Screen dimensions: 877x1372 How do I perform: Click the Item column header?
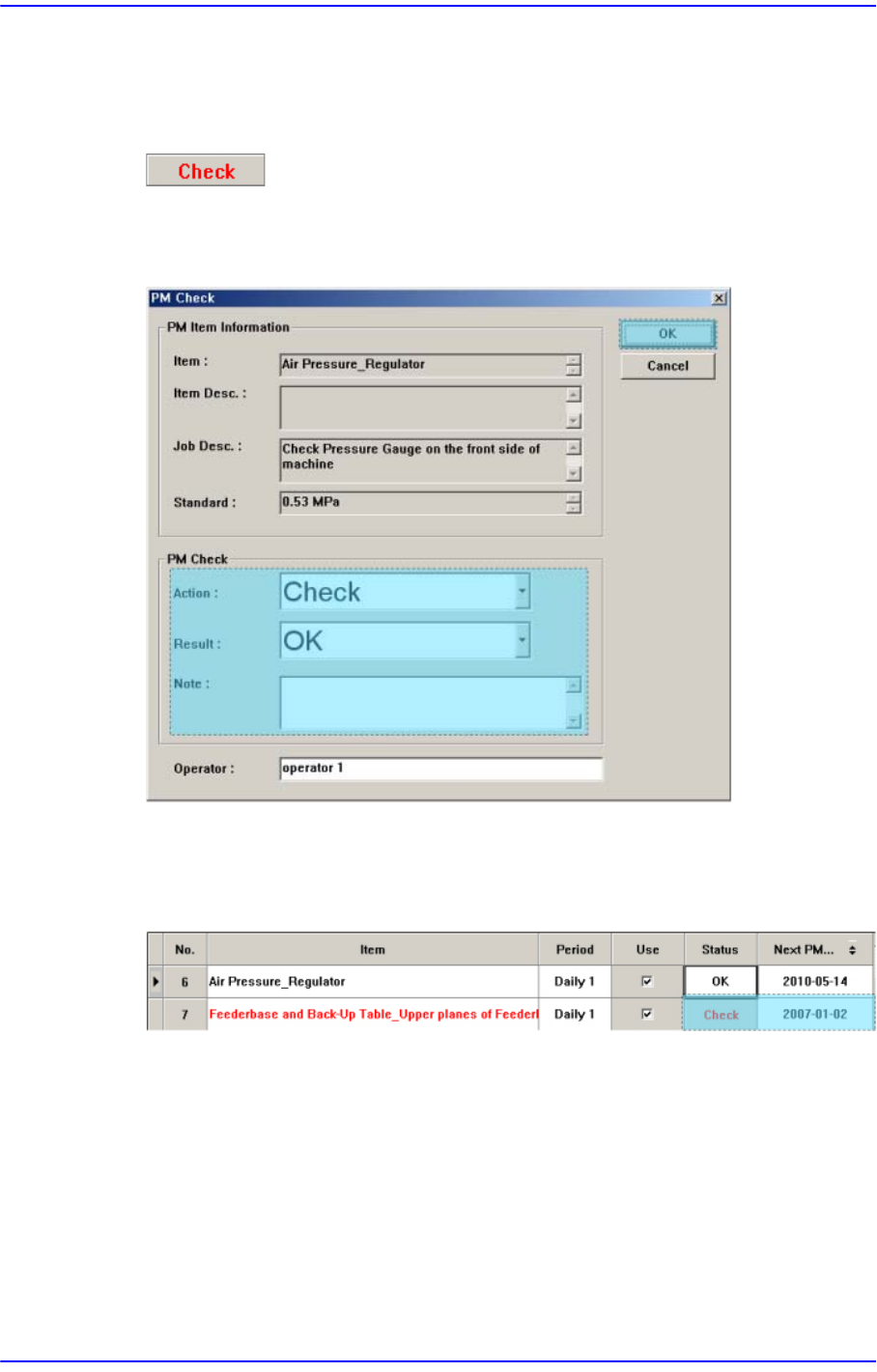[373, 950]
